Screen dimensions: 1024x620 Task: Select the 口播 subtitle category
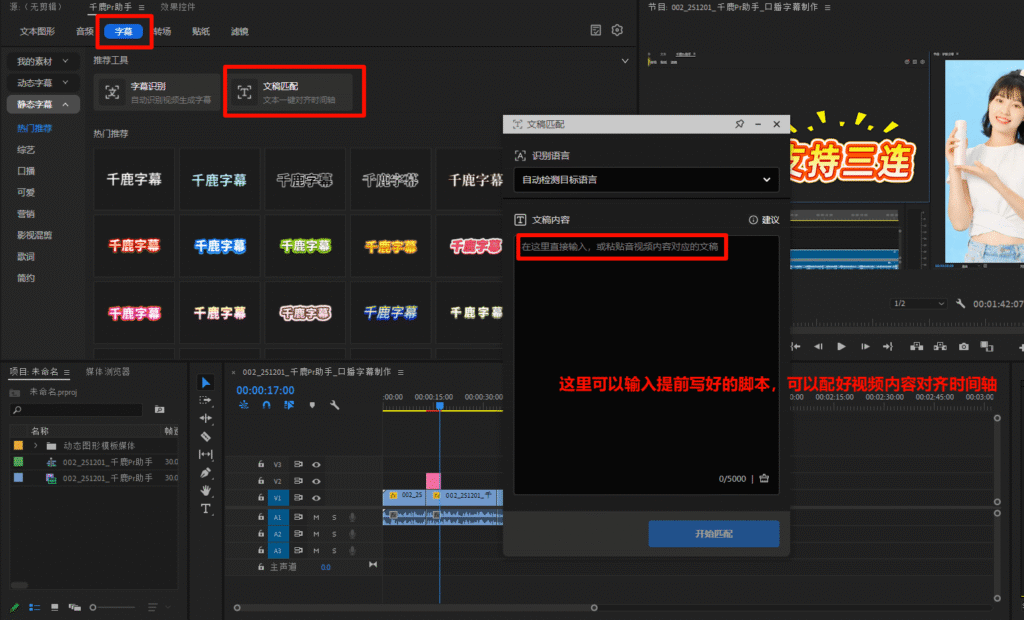(26, 171)
